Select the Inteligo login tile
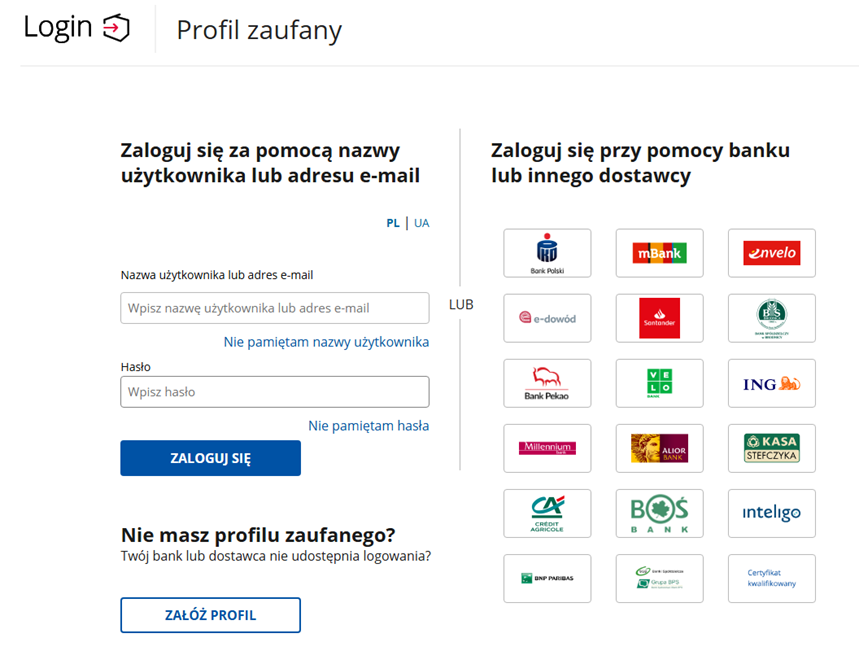This screenshot has width=859, height=664. click(771, 514)
